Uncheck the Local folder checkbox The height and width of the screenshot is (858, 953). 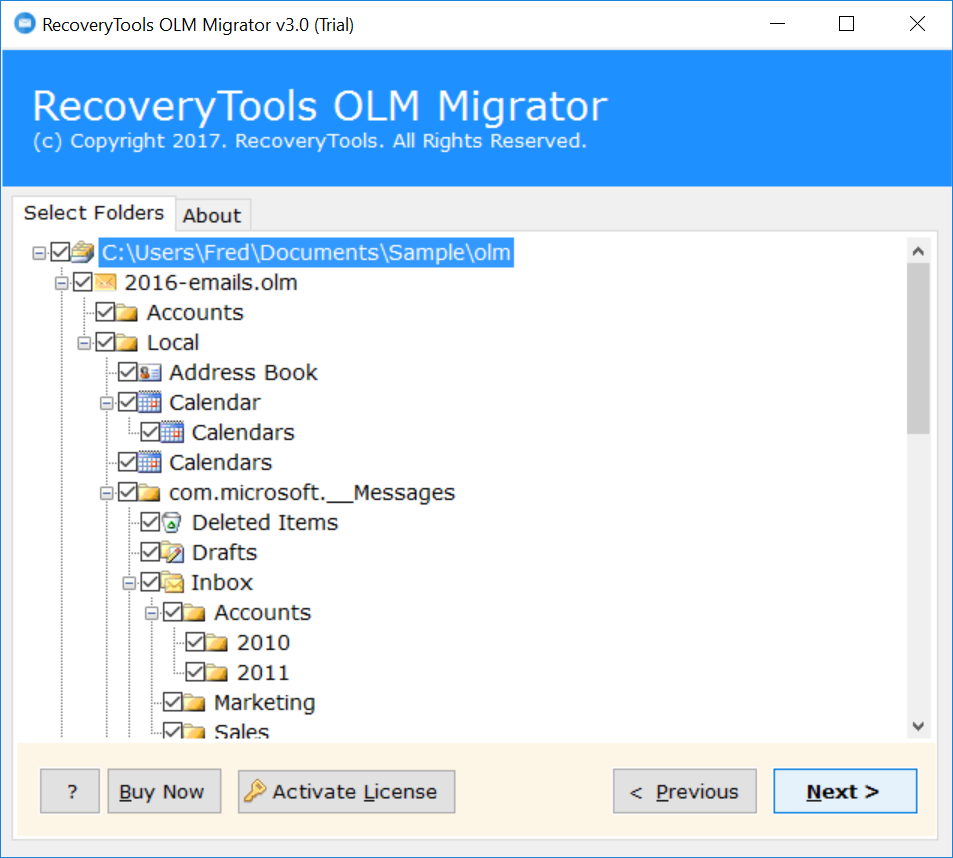coord(105,342)
